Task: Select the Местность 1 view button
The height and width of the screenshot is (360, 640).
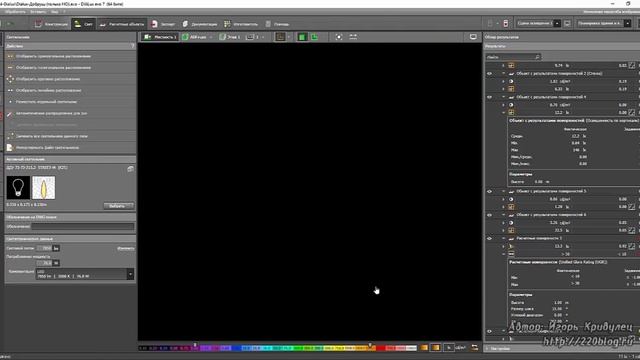Action: click(160, 37)
